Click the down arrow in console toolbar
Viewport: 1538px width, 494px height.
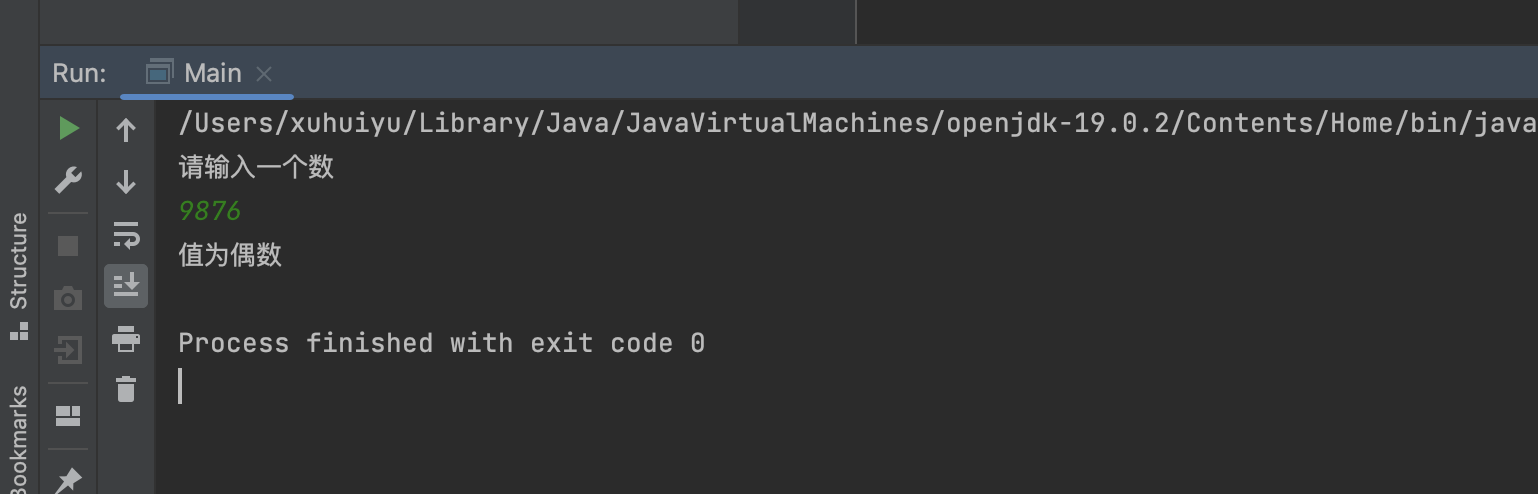[126, 182]
